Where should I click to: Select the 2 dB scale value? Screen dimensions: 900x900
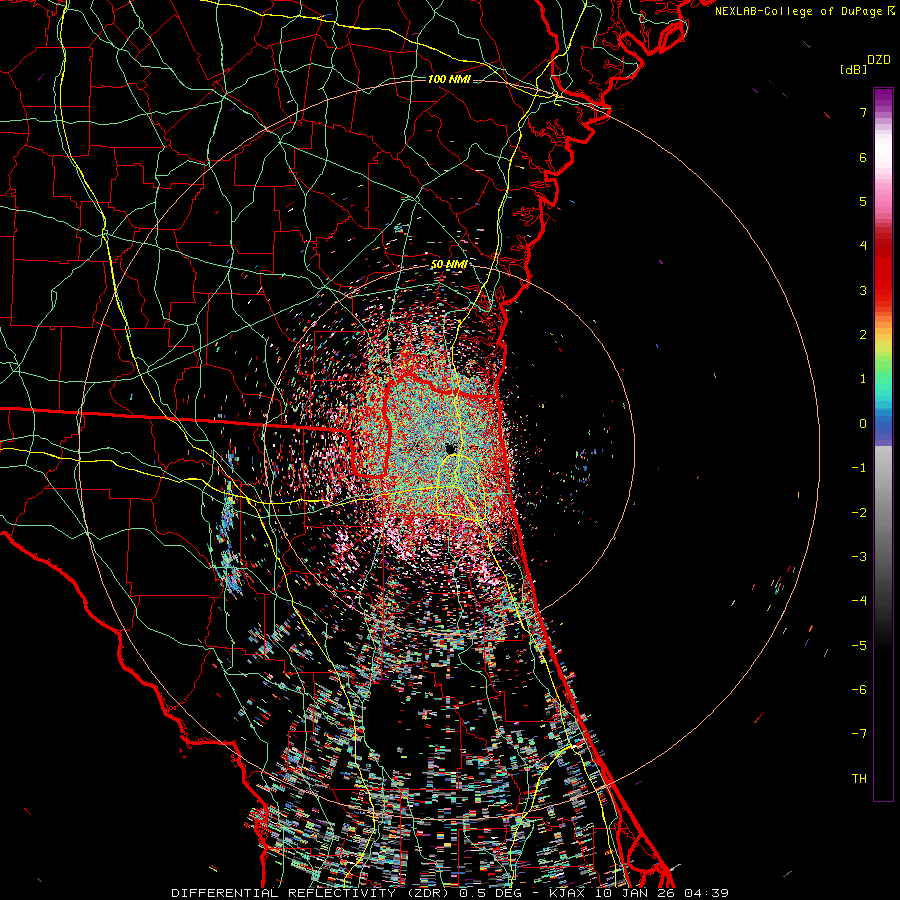pyautogui.click(x=863, y=335)
